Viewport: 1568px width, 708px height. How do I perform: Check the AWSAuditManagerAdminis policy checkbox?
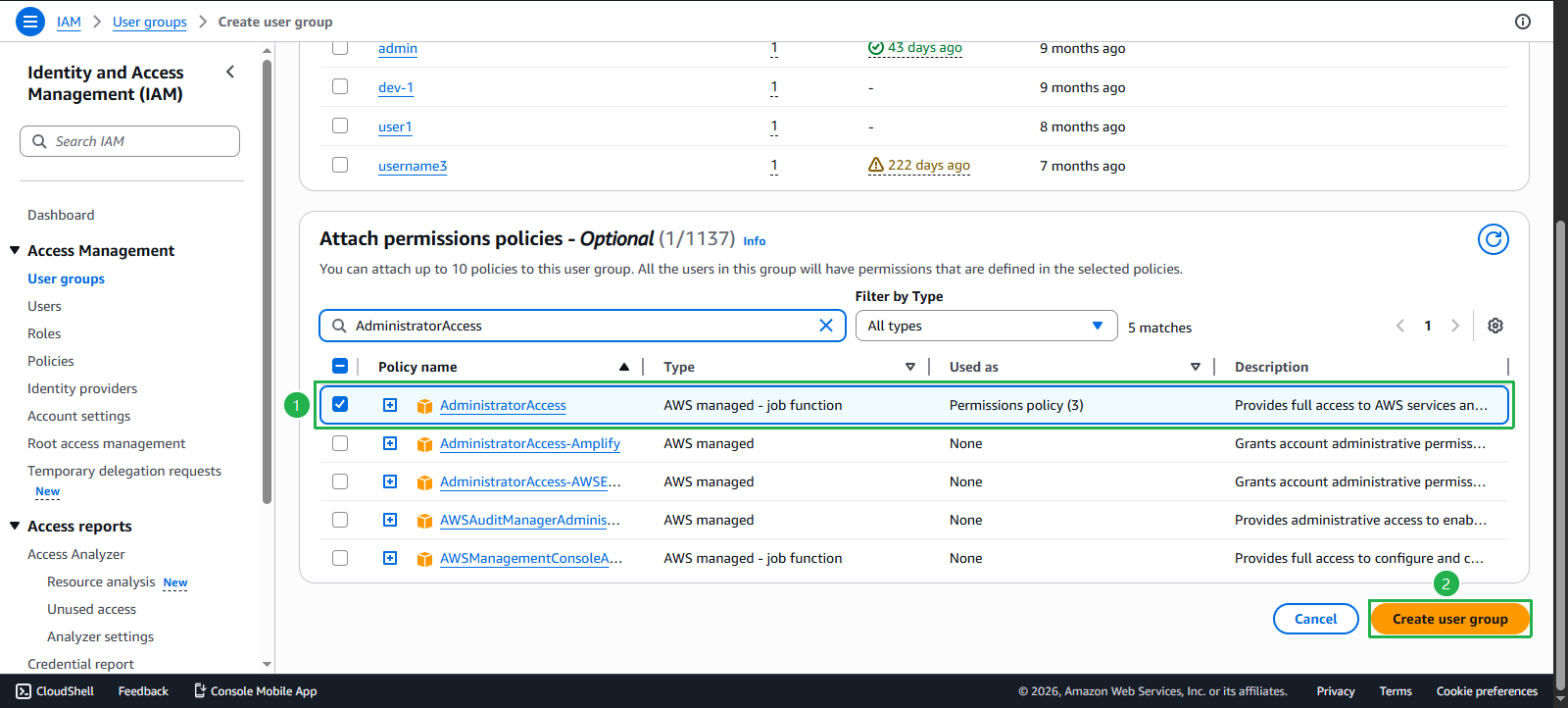340,520
